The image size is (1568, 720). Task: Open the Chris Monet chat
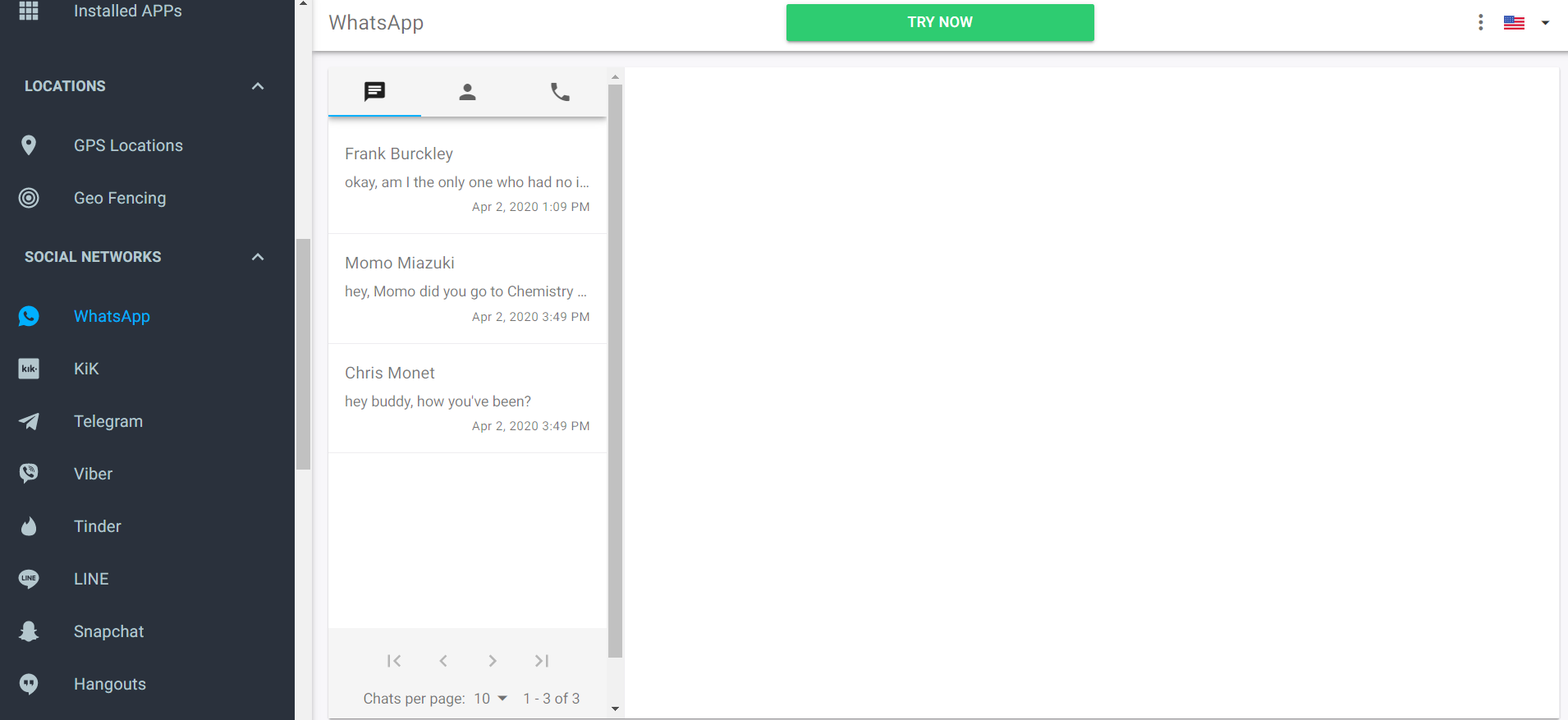(x=467, y=398)
